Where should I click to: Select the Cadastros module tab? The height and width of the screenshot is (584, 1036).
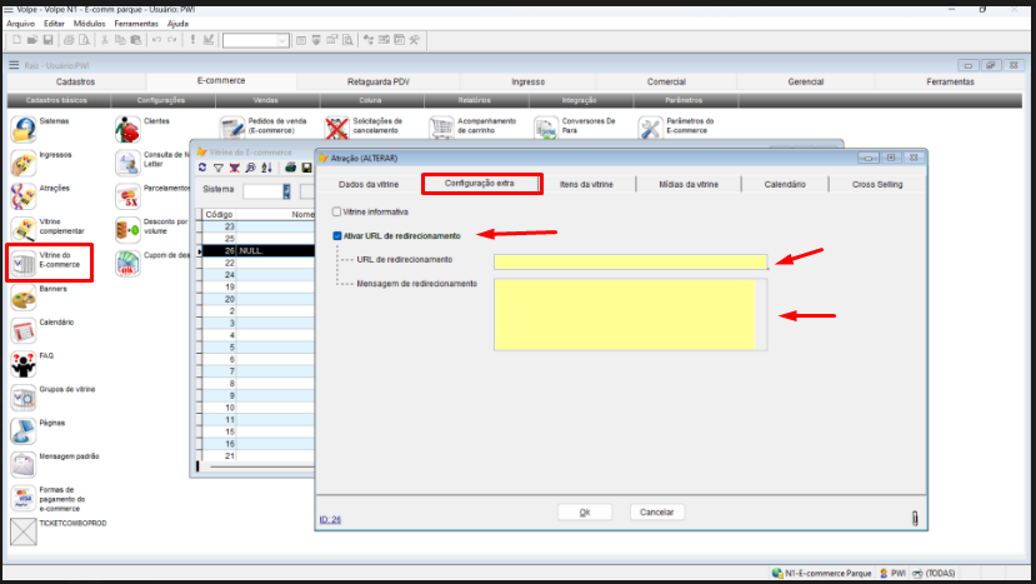click(75, 82)
